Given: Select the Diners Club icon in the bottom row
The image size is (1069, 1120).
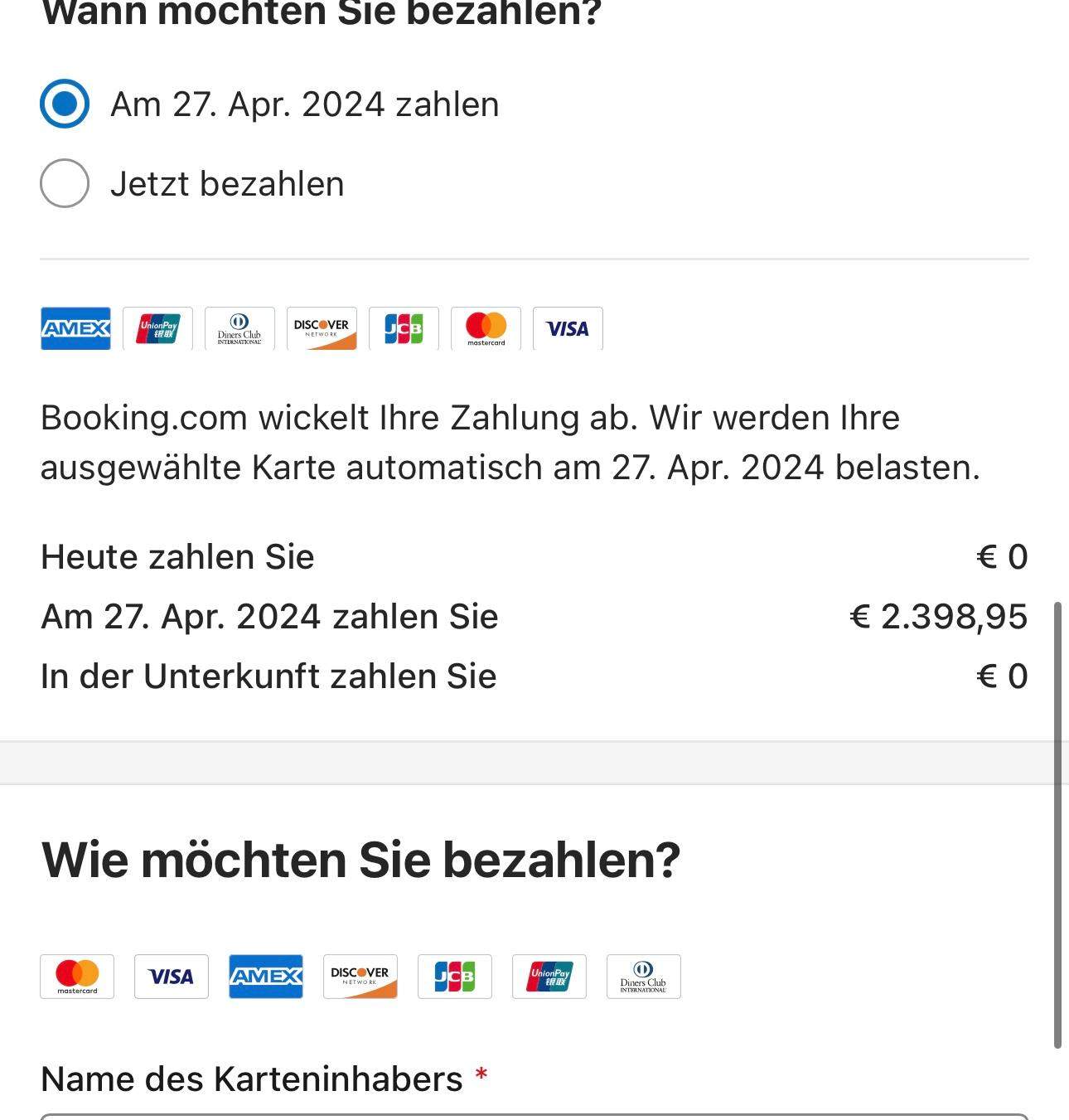Looking at the screenshot, I should pyautogui.click(x=643, y=977).
